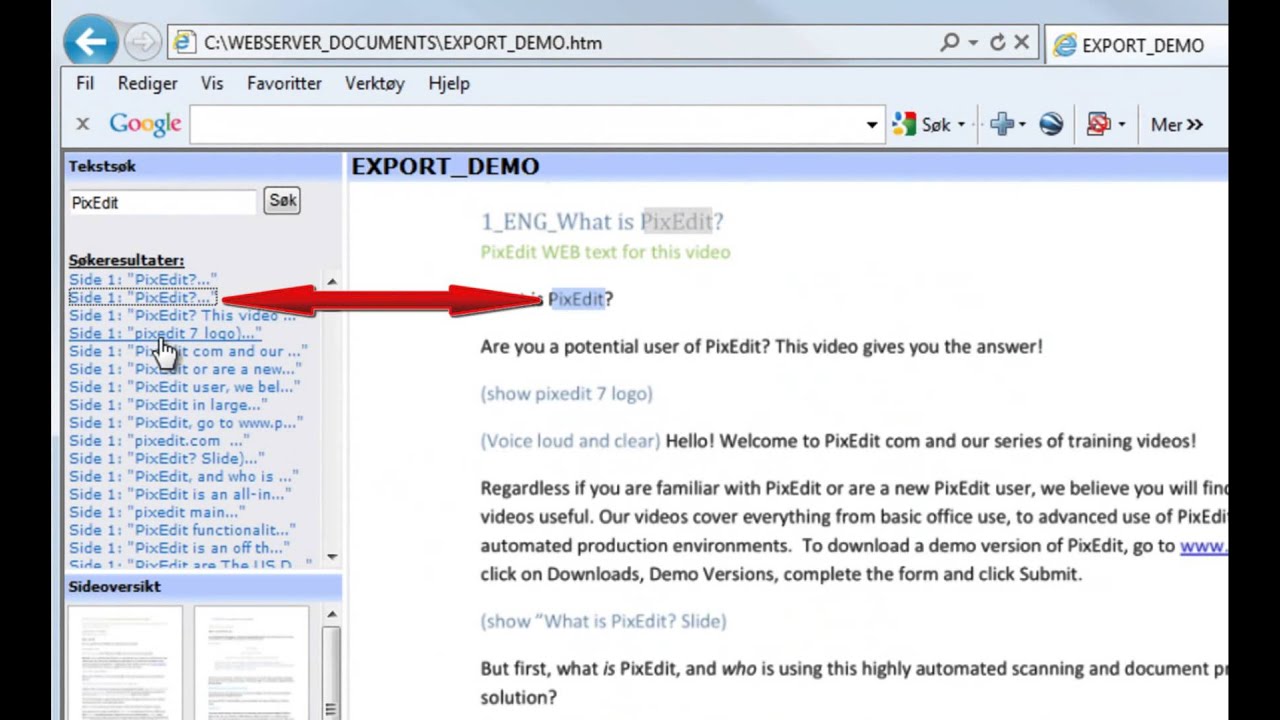Open result "pixedit.com ..."
The height and width of the screenshot is (720, 1280).
160,441
